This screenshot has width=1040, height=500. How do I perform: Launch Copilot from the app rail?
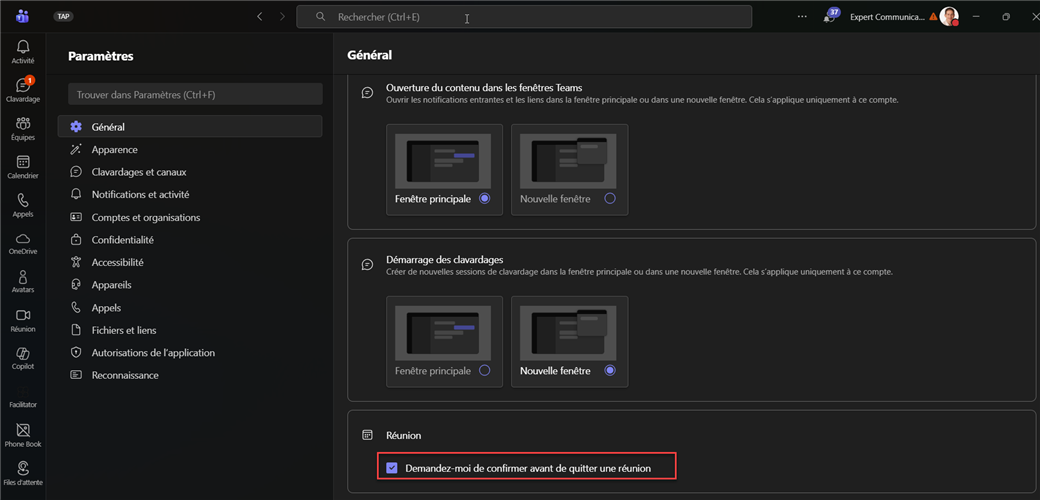22,357
